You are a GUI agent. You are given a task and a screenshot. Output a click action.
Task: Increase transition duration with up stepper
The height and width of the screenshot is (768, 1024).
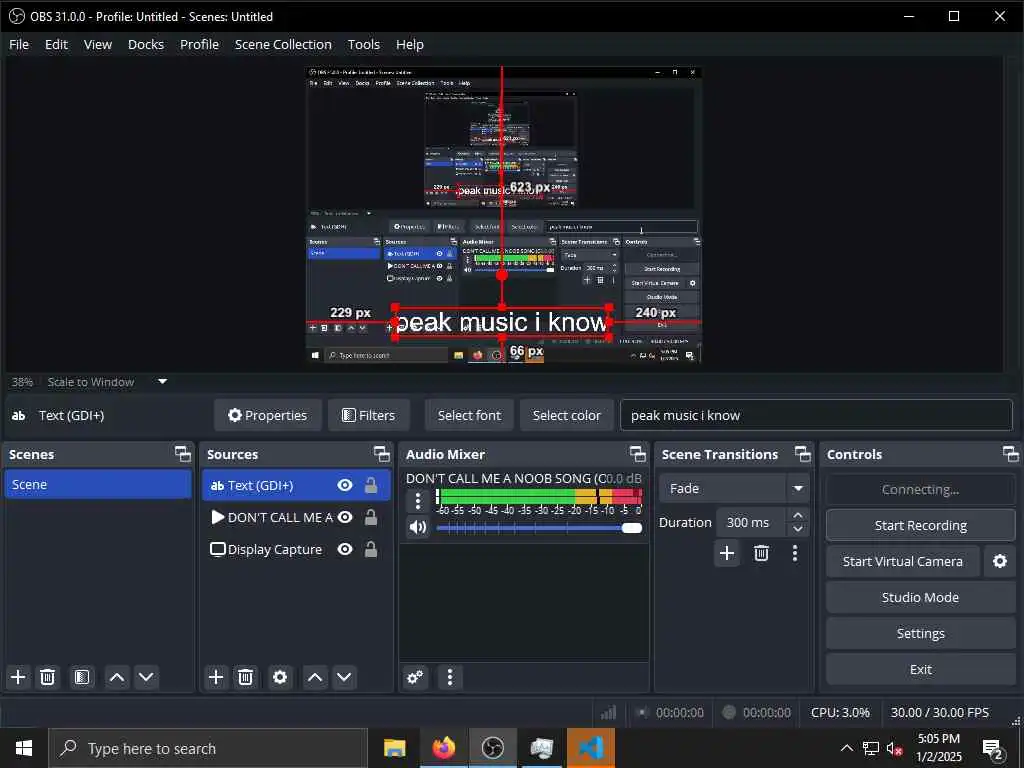coord(797,515)
